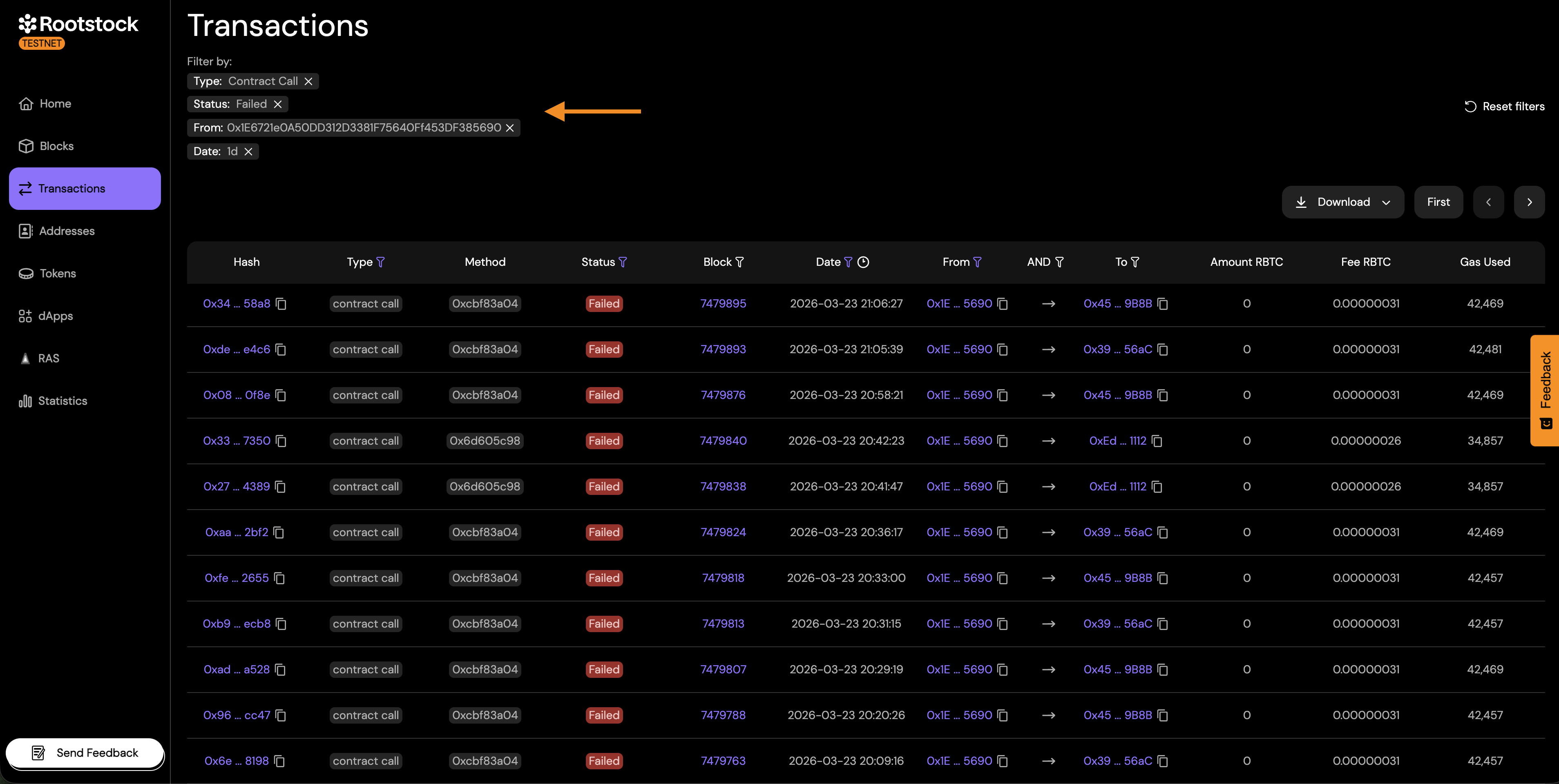
Task: Remove the Status Failed filter chip
Action: click(x=278, y=104)
